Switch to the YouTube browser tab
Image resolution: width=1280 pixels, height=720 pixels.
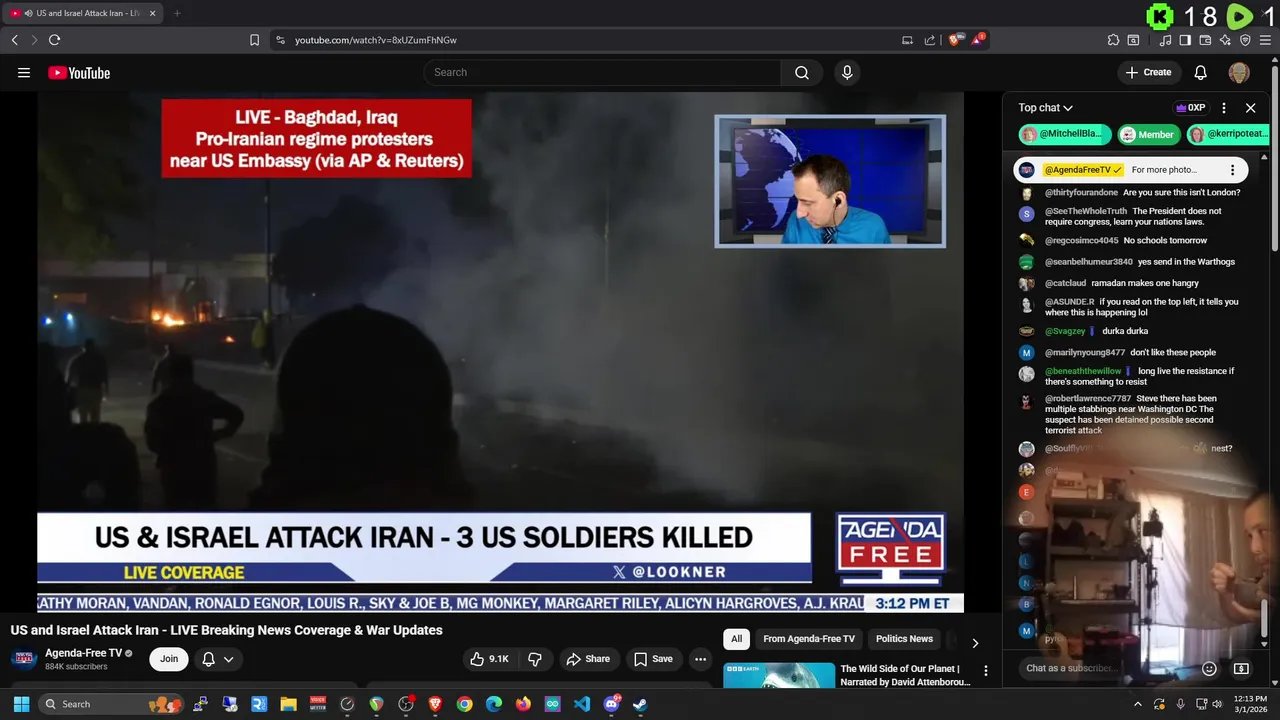pyautogui.click(x=82, y=13)
